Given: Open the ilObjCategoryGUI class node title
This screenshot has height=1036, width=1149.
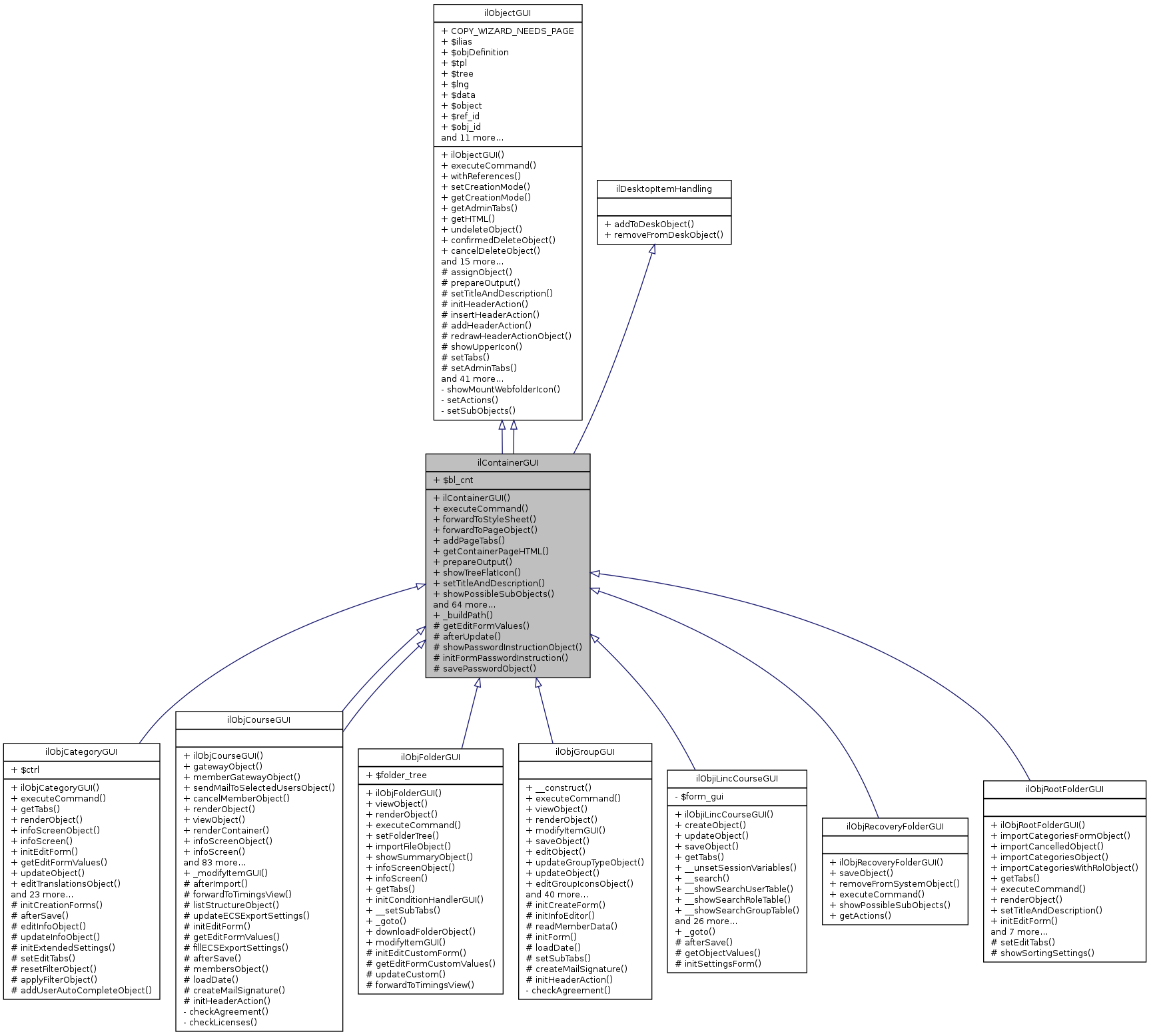Looking at the screenshot, I should pos(81,752).
